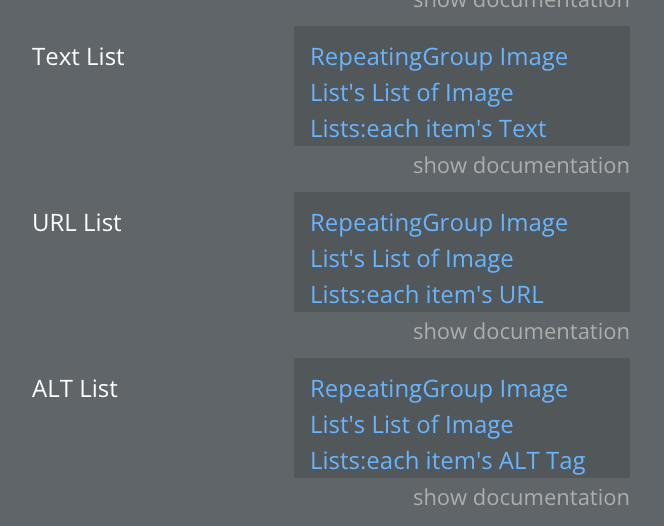Click the word "Lists" in the ALT List expression
The height and width of the screenshot is (526, 664).
pos(335,461)
